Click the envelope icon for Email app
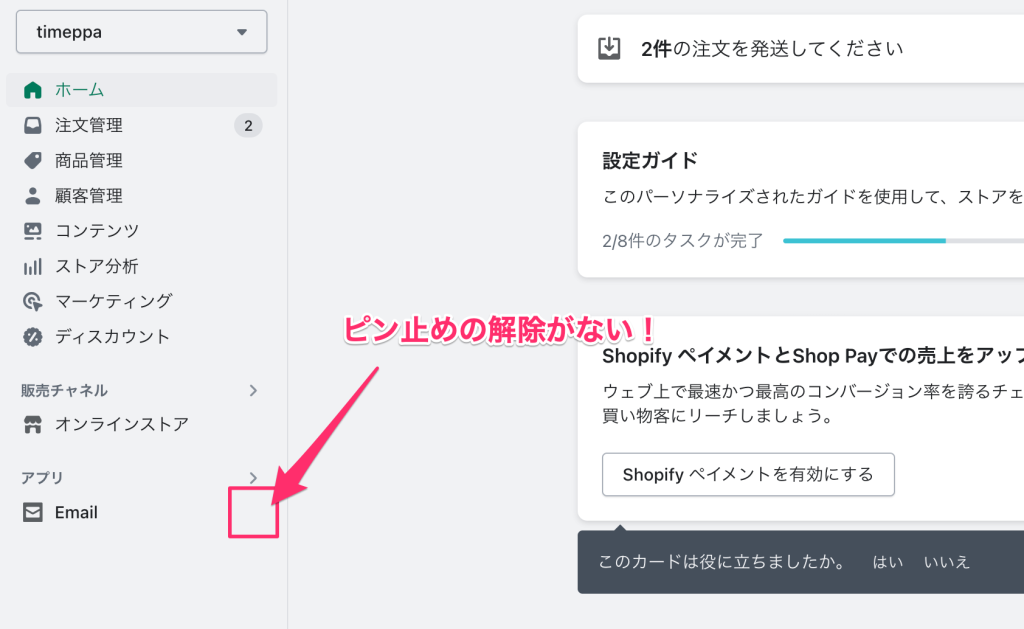 click(x=32, y=513)
